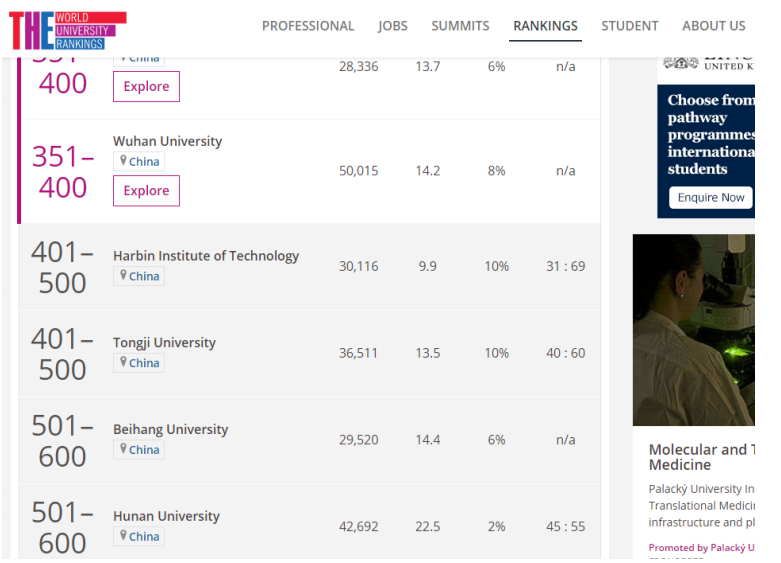781x563 pixels.
Task: Click the 22.5 value in Hunan row
Action: point(427,527)
